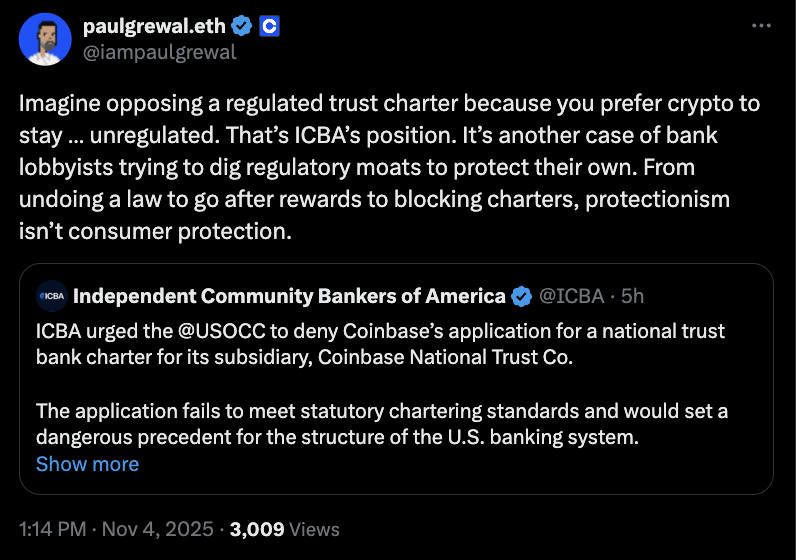Viewport: 796px width, 560px height.
Task: Click the @ICBA handle in the quoted post
Action: [572, 296]
